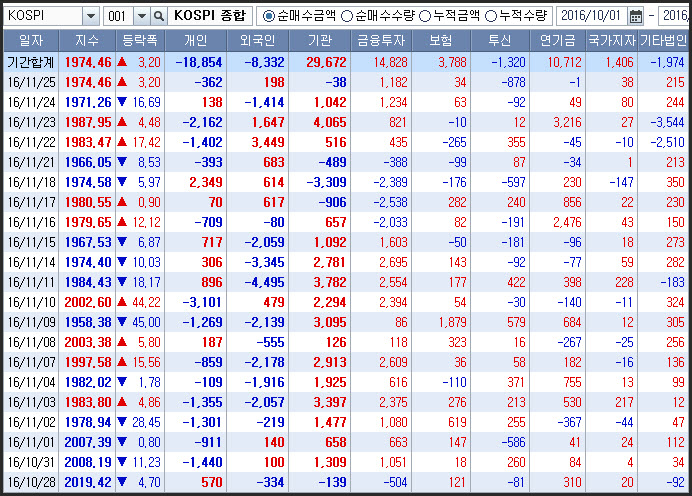Click the up arrow in 기간합계 row
This screenshot has width=692, height=496.
(x=122, y=62)
